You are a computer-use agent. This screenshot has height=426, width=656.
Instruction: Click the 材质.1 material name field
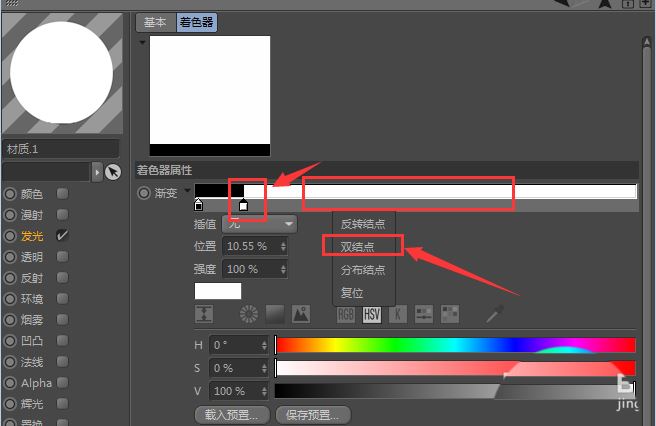pos(61,149)
